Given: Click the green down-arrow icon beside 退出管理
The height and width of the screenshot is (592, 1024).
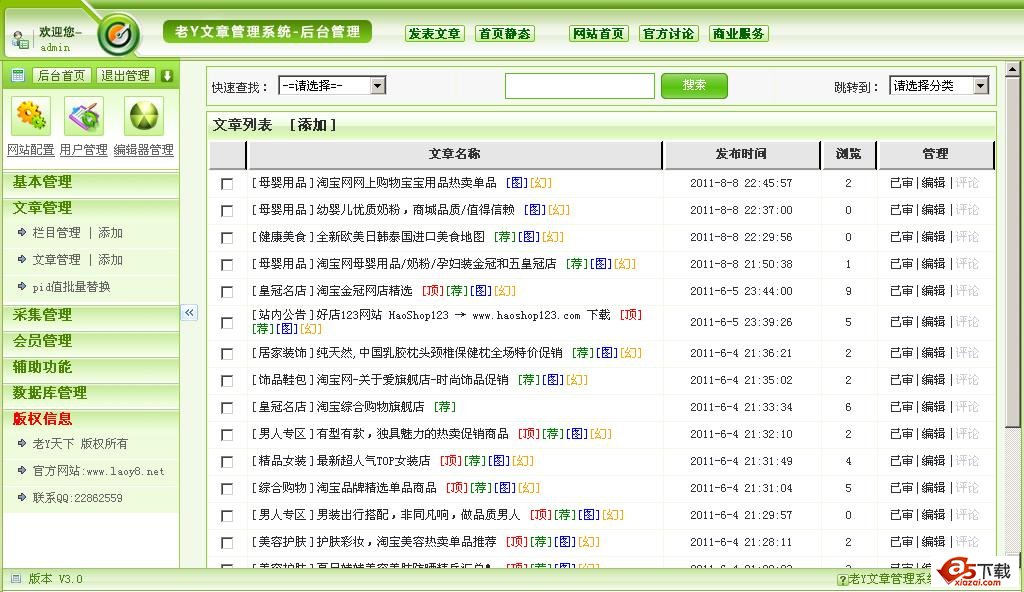Looking at the screenshot, I should [x=167, y=76].
